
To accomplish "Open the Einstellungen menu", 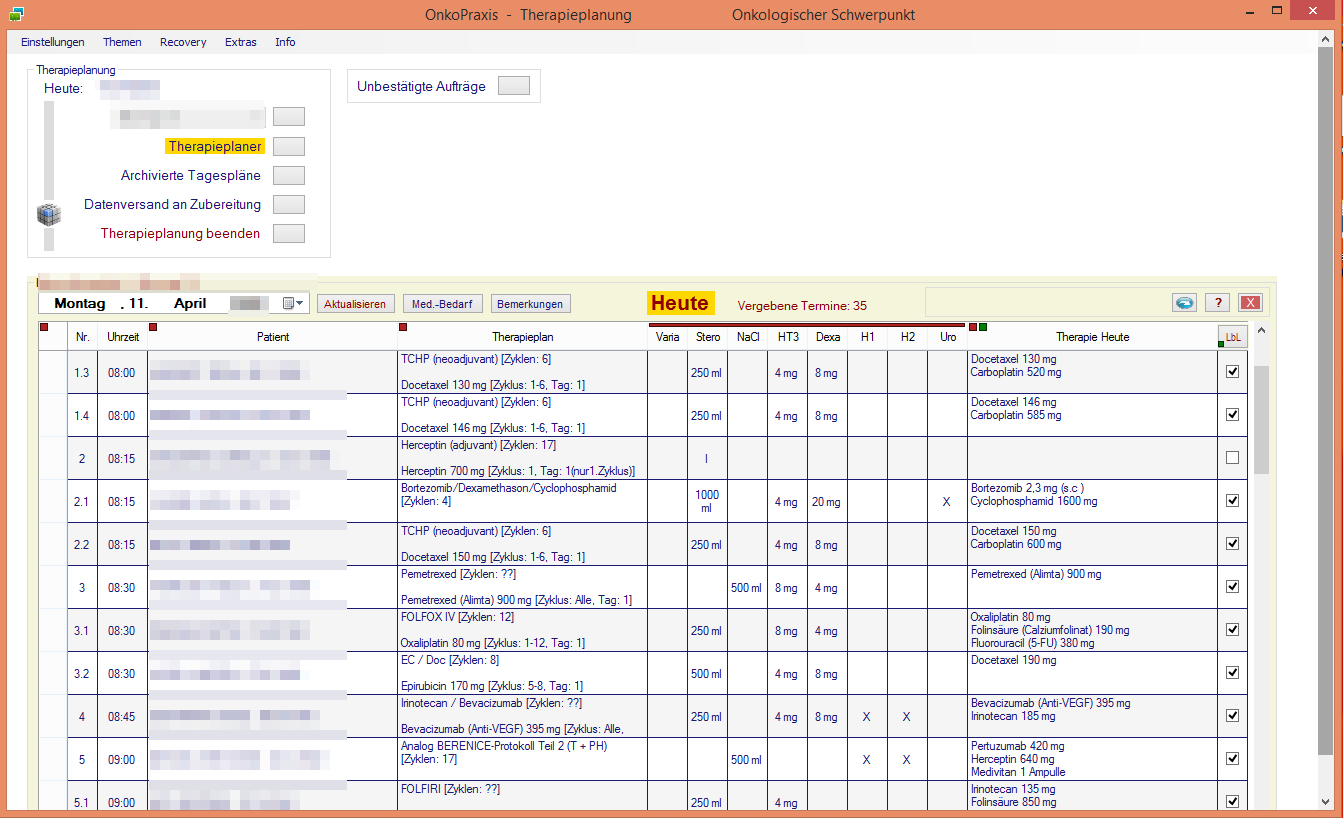I will click(x=52, y=42).
